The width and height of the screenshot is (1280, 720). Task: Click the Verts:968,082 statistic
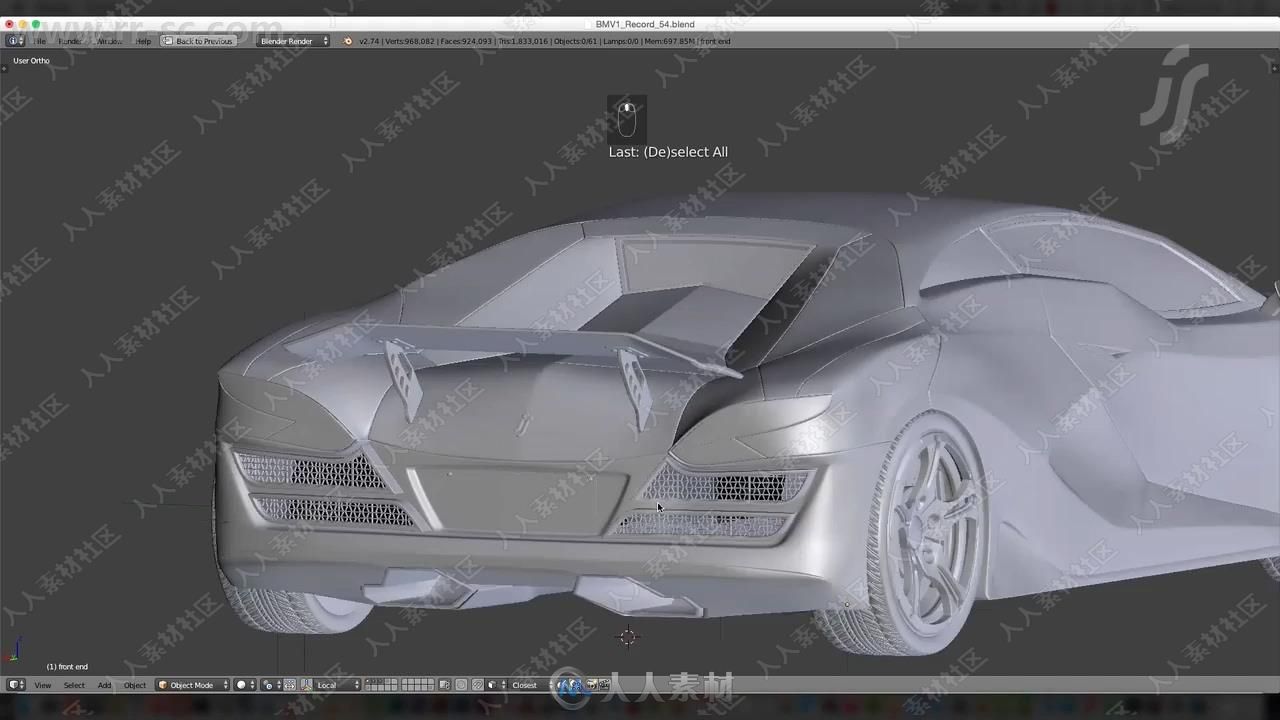(x=410, y=41)
